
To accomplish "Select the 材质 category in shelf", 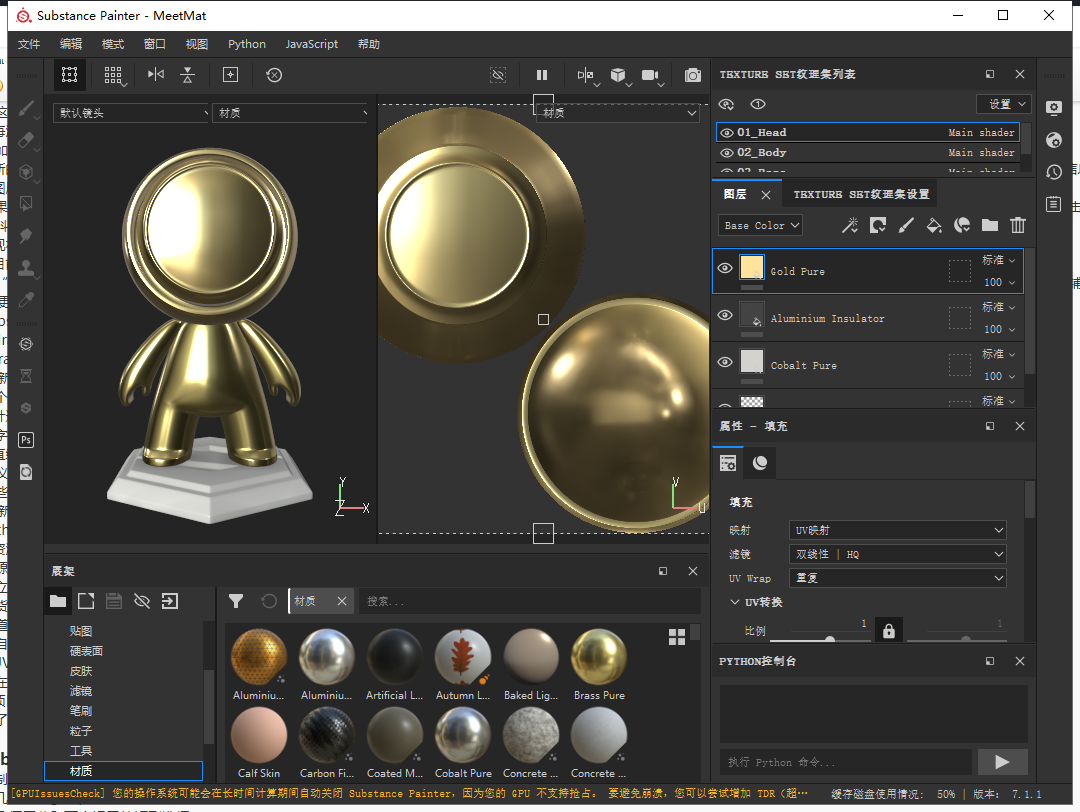I will 124,771.
